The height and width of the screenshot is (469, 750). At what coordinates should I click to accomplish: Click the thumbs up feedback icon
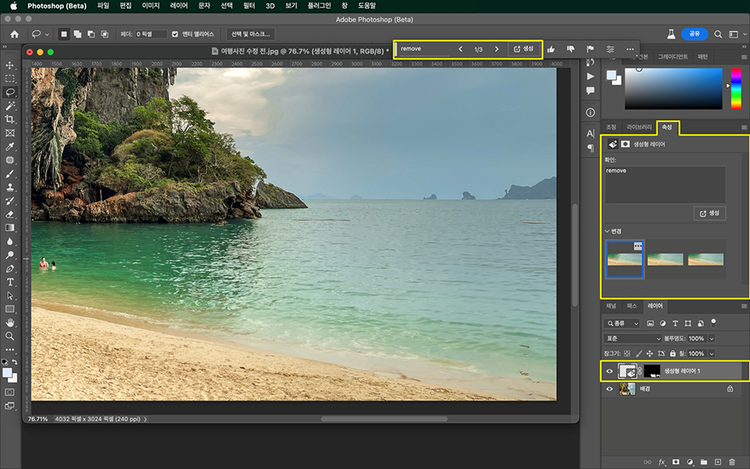click(551, 48)
